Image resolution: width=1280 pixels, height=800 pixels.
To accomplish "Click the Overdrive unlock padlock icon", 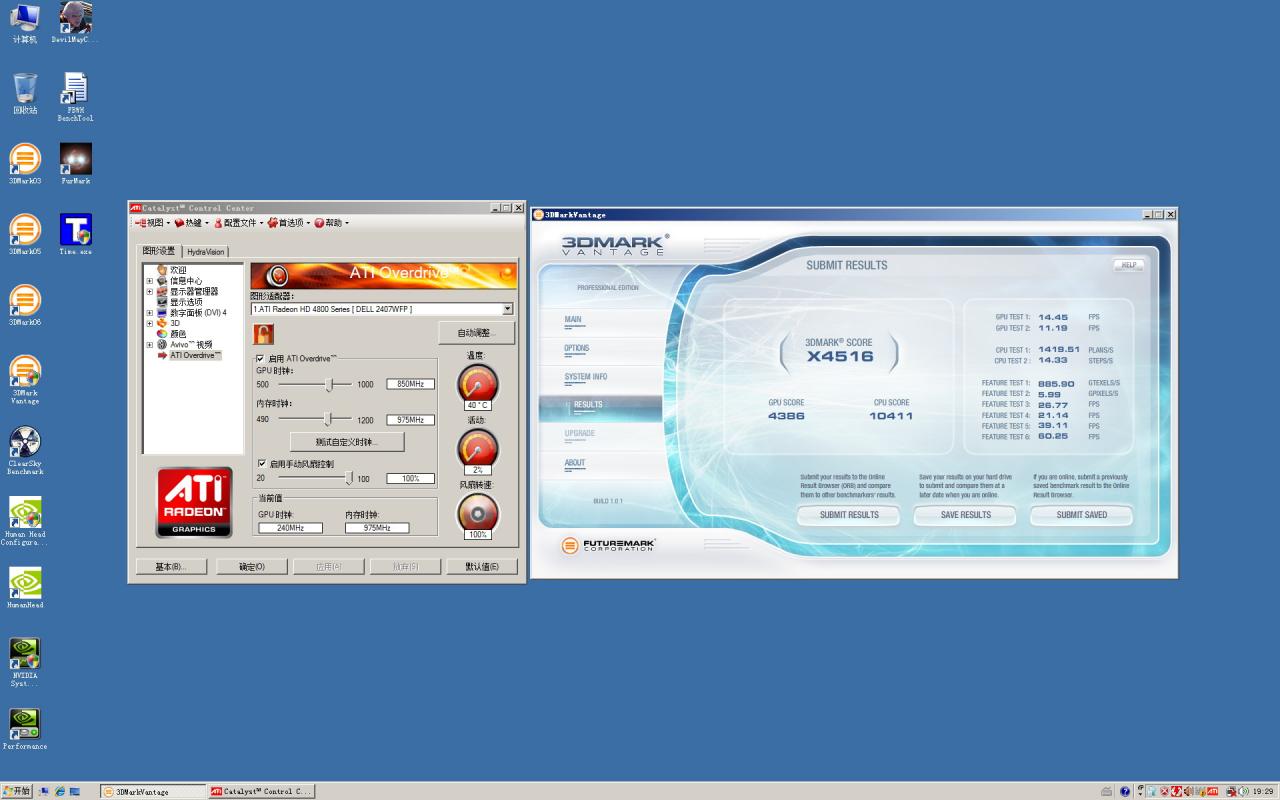I will click(x=263, y=333).
